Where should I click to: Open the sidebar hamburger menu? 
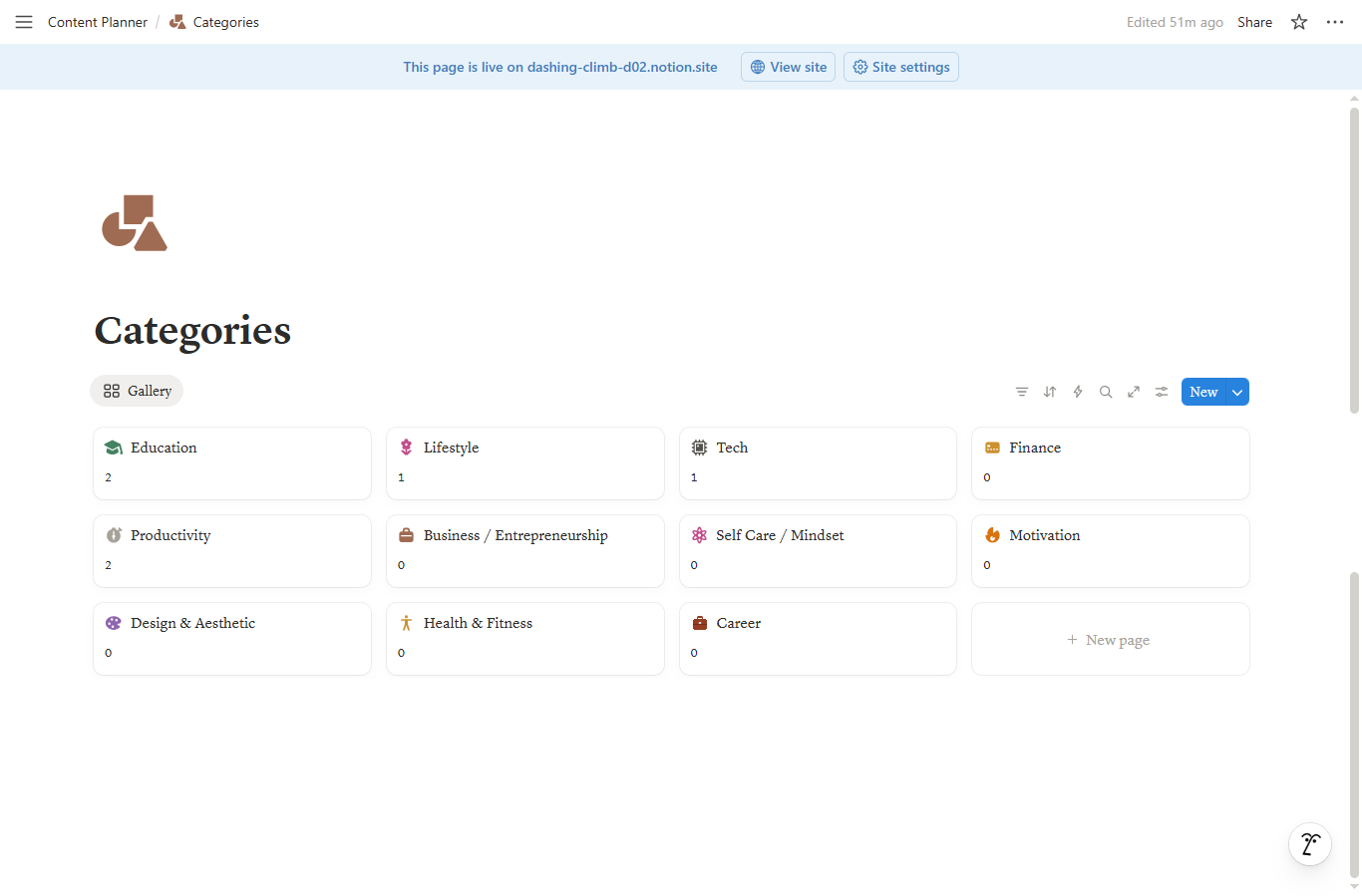coord(24,22)
